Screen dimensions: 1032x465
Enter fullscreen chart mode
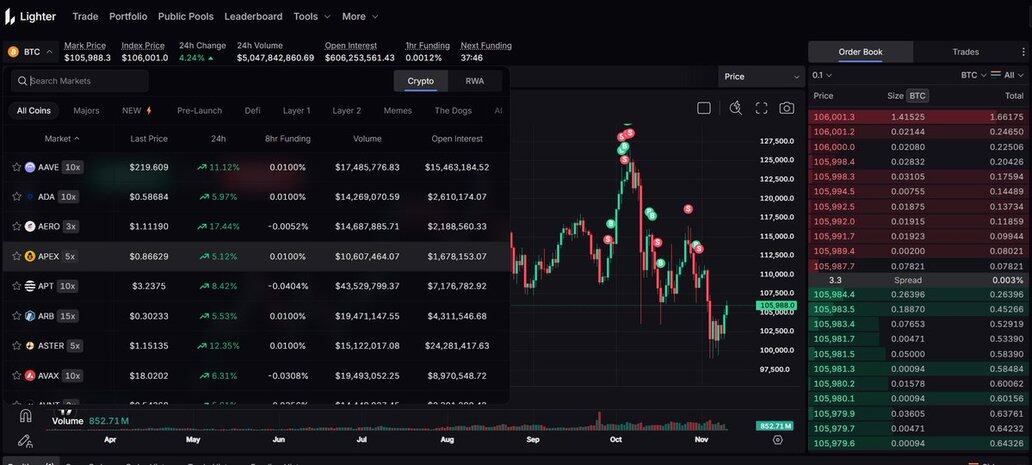point(761,108)
